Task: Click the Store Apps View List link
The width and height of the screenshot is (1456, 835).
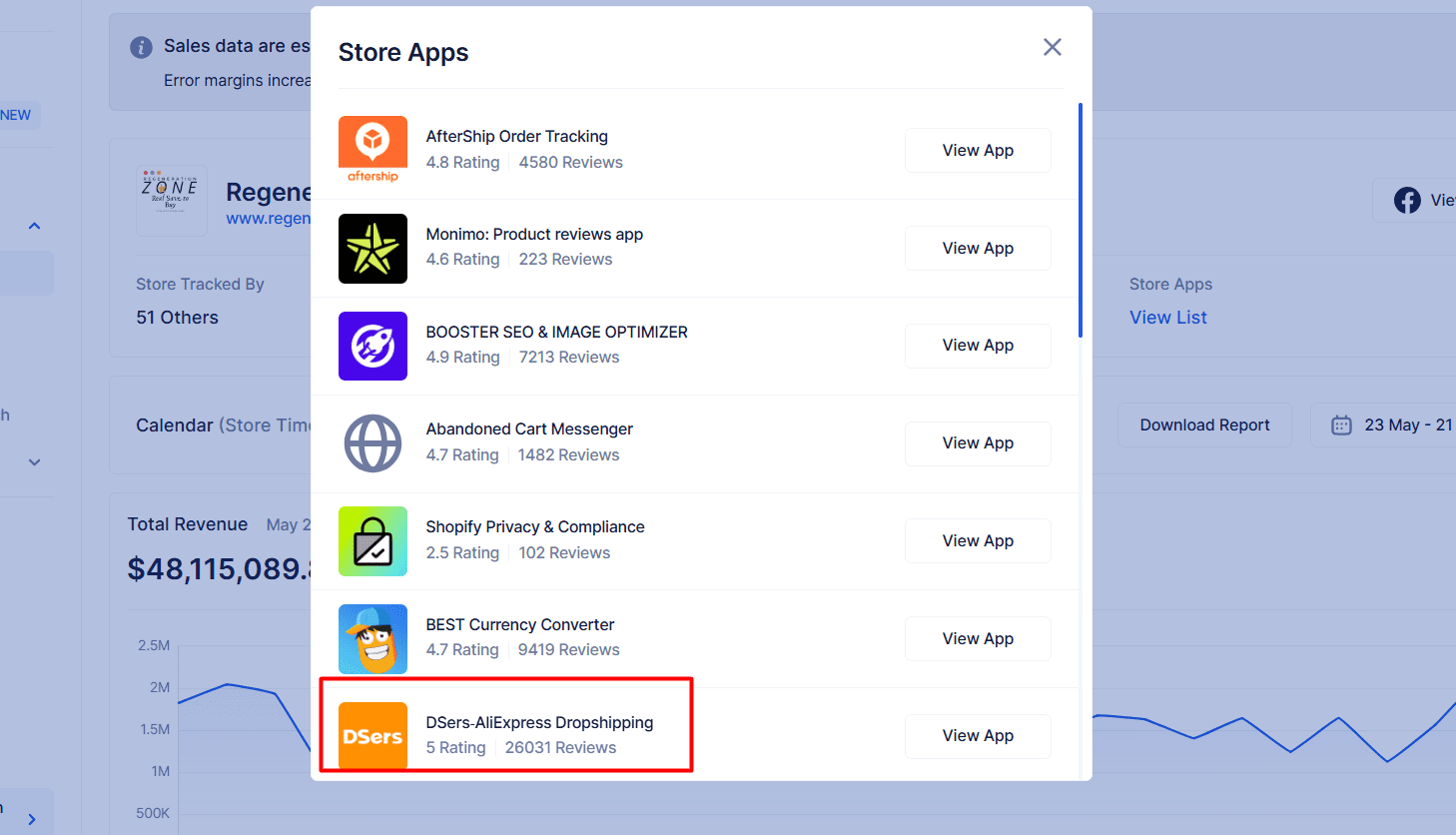Action: coord(1168,318)
